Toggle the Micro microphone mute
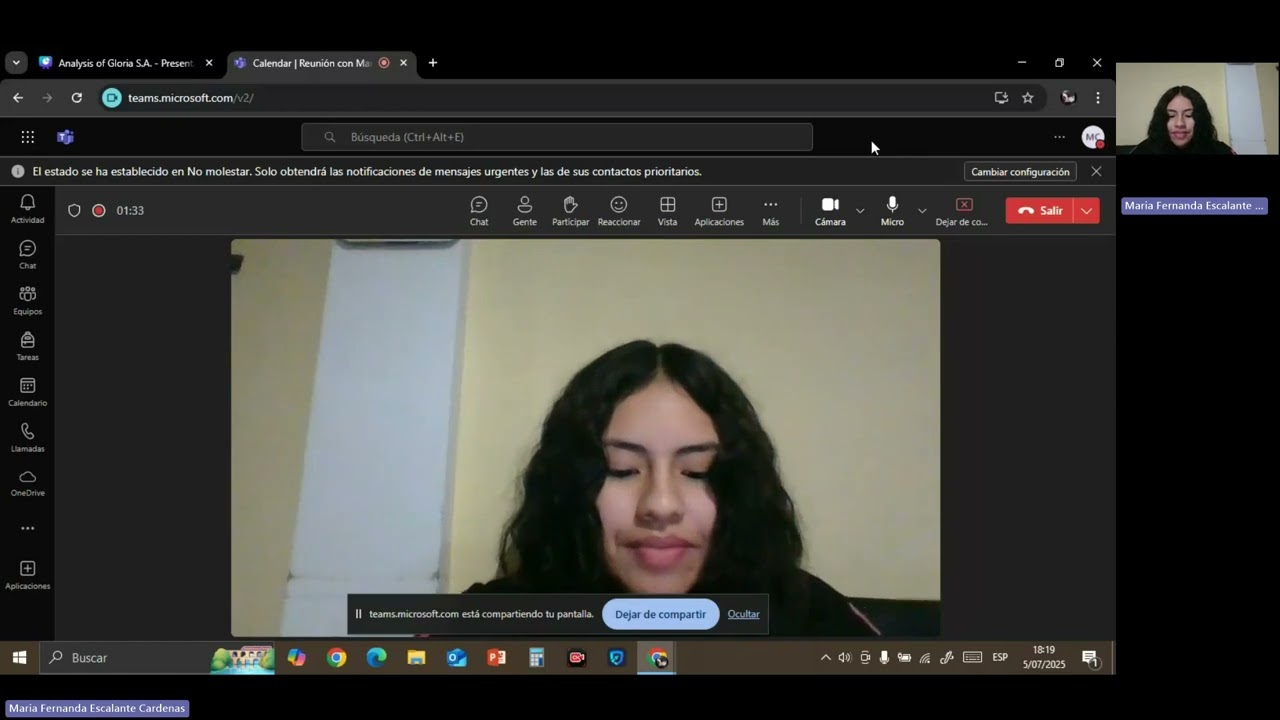 [x=892, y=211]
